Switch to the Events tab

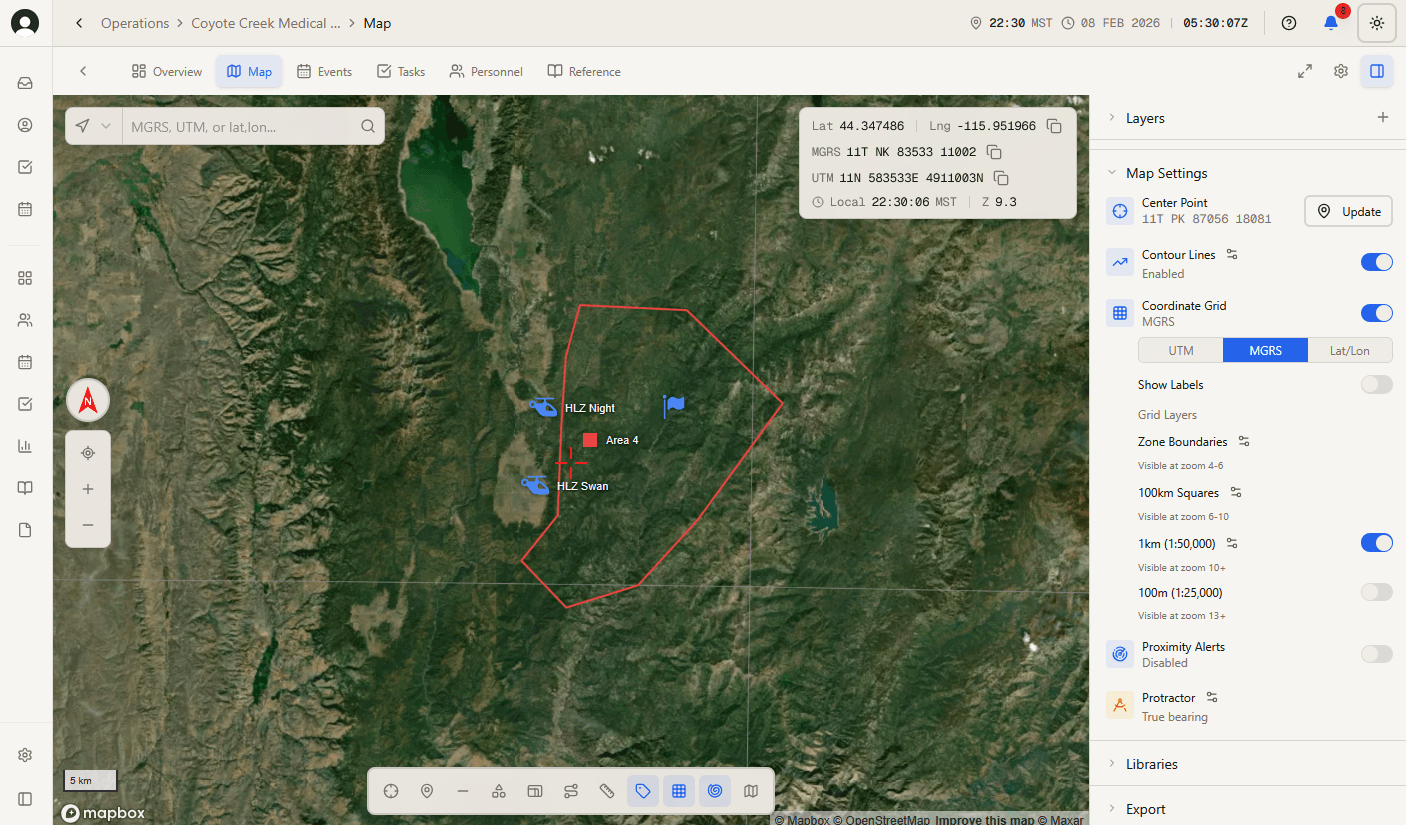pyautogui.click(x=324, y=71)
